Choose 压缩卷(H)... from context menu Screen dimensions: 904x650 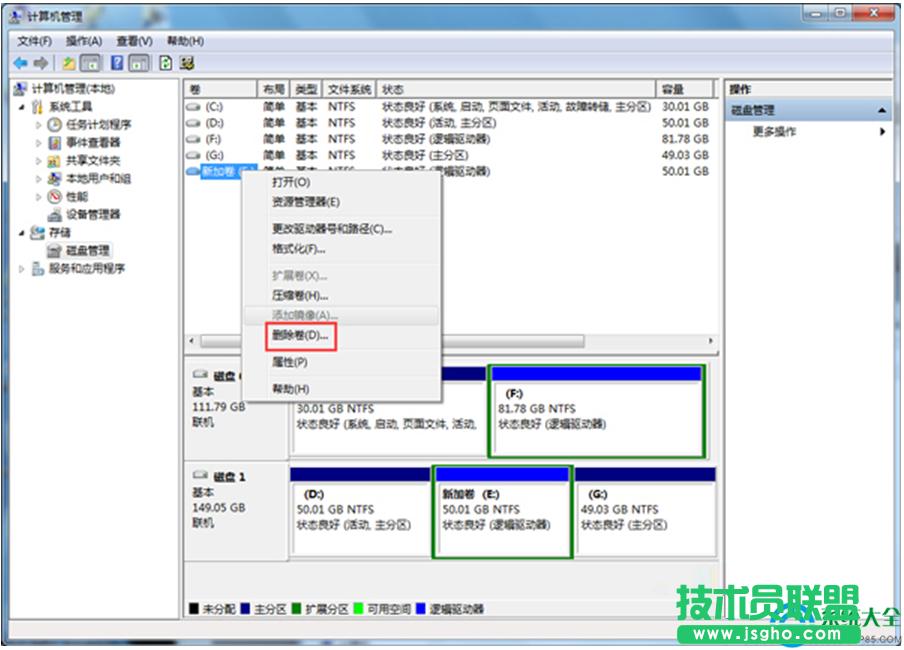(341, 295)
